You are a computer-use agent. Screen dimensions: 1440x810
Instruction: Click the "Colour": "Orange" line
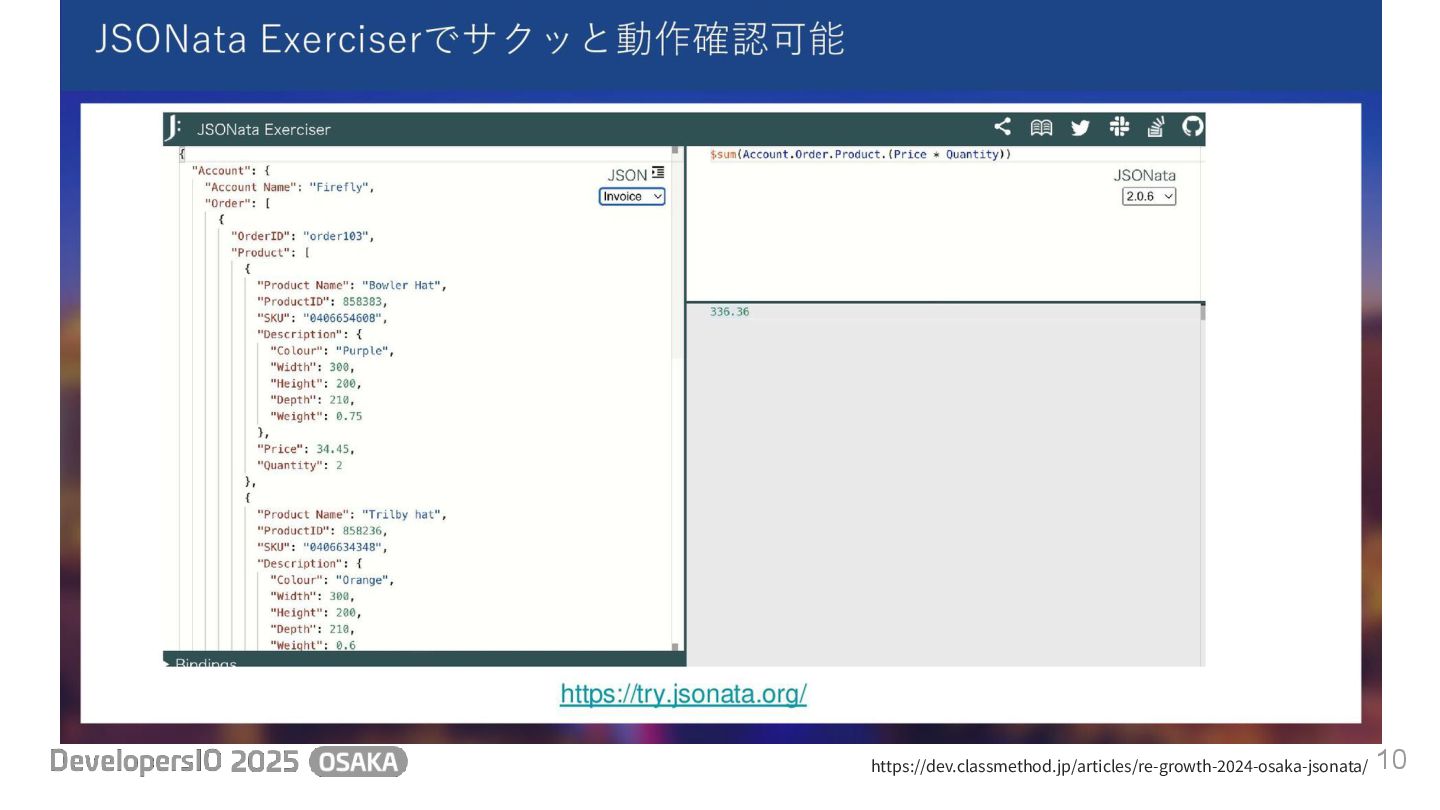point(332,580)
